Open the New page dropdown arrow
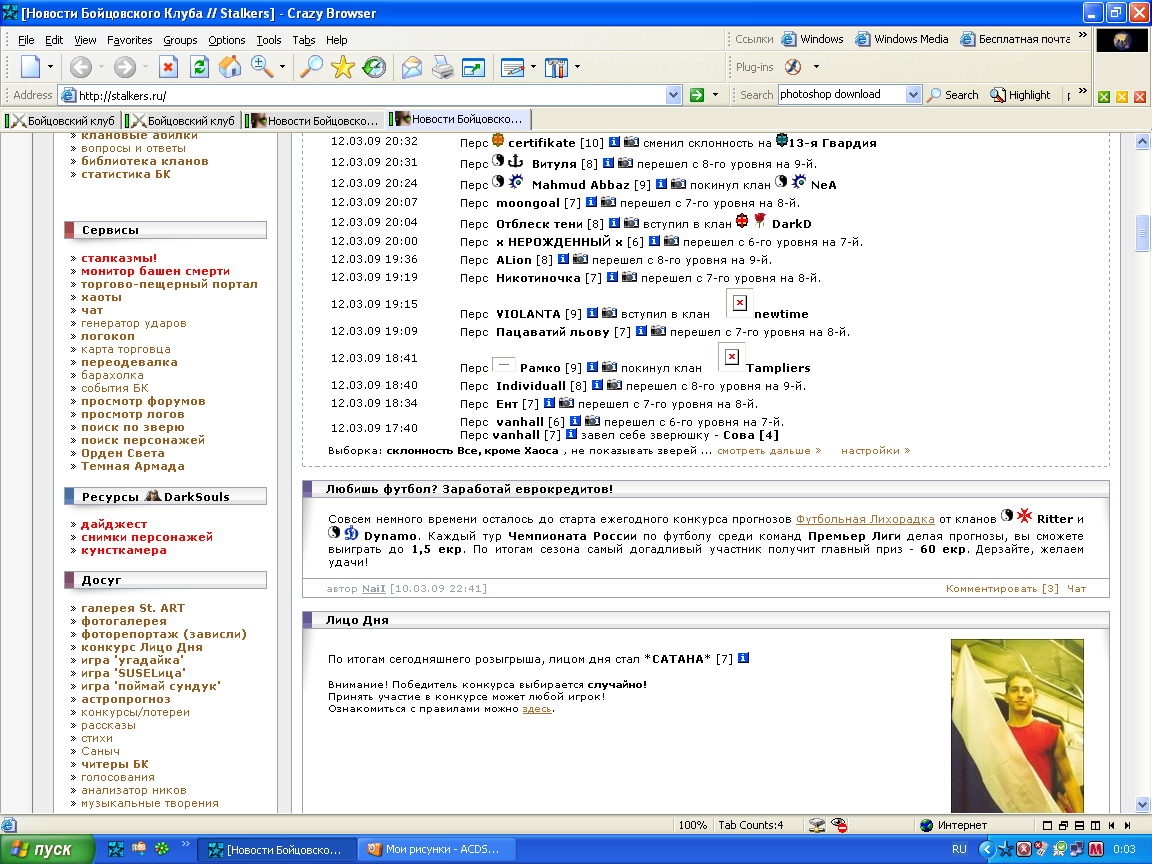Screen dimensions: 1152x864 coord(50,67)
